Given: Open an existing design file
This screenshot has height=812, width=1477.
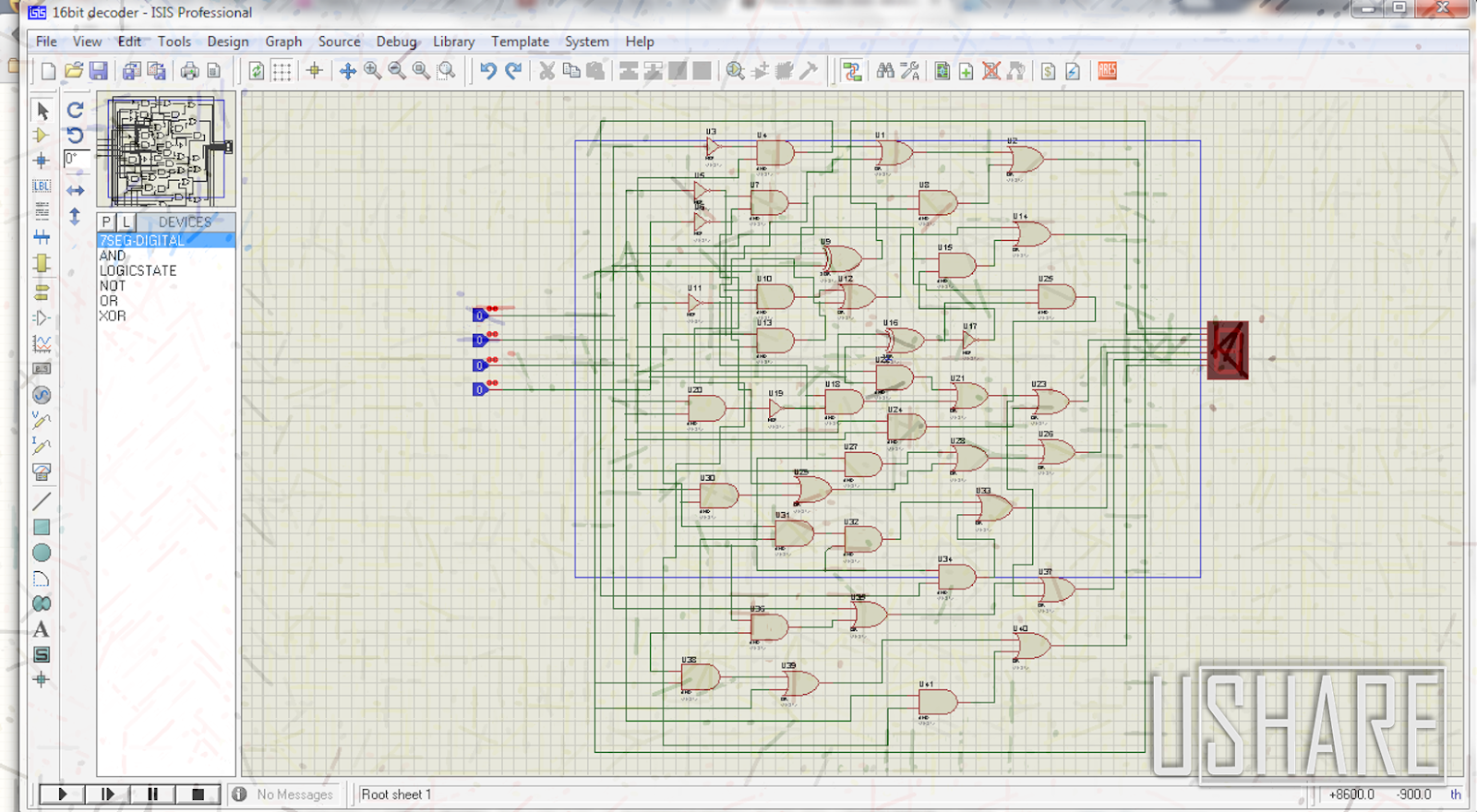Looking at the screenshot, I should click(74, 71).
